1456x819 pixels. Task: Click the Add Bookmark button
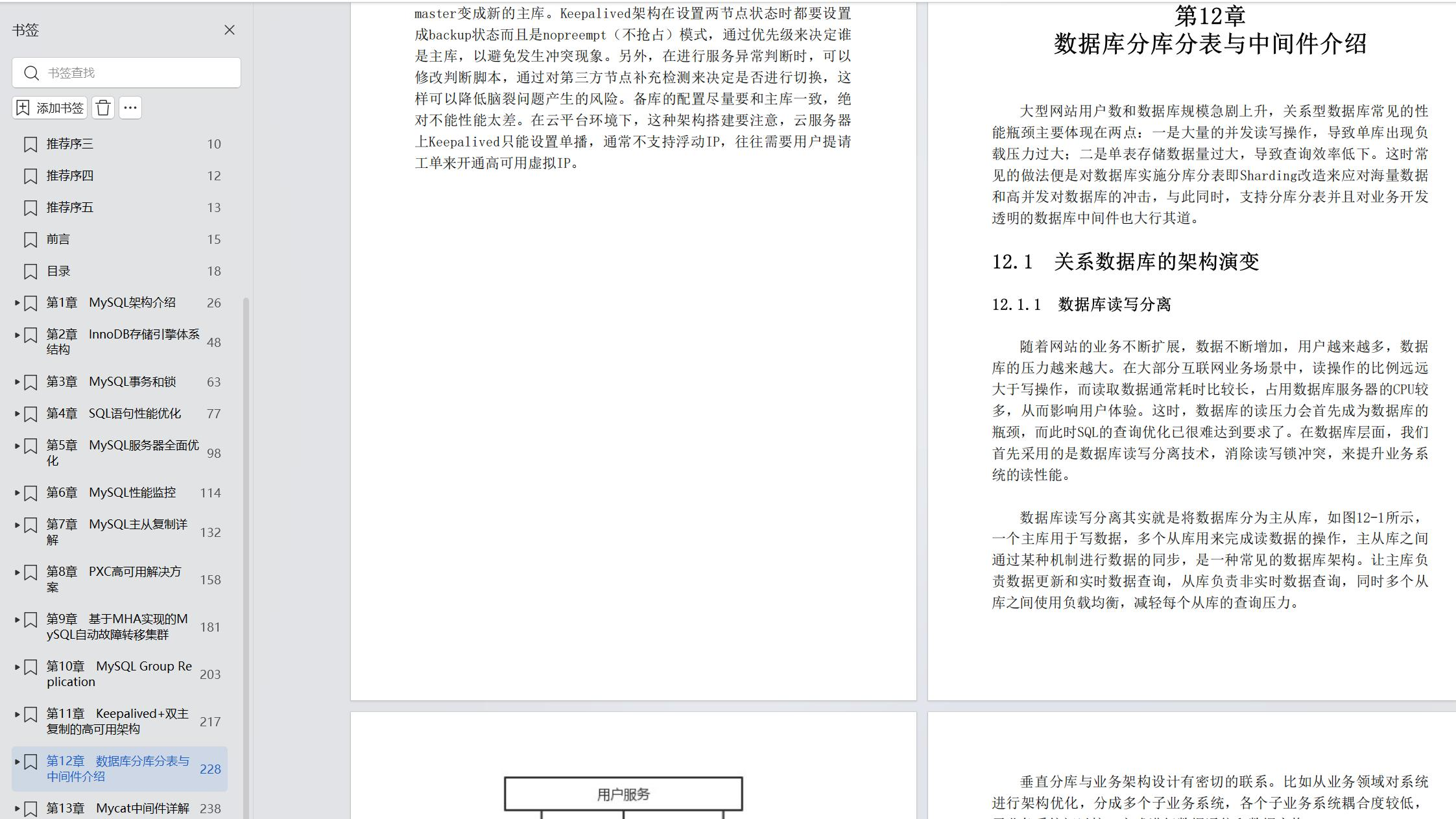(50, 108)
